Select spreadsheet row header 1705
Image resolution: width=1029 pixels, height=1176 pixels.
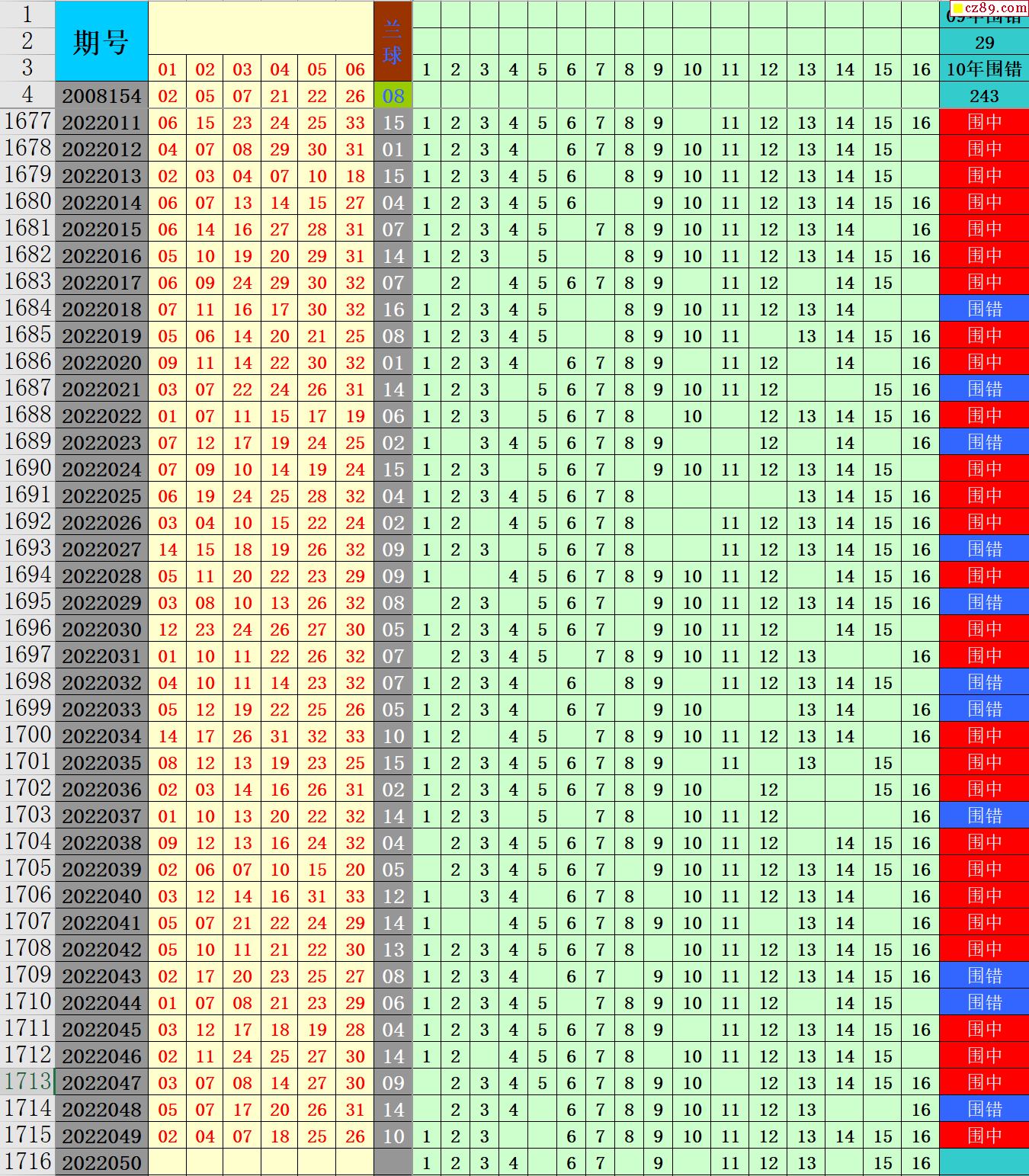point(27,869)
